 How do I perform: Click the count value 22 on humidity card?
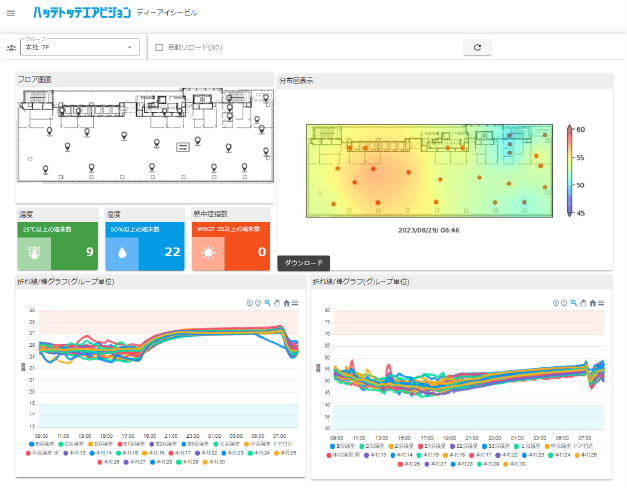(172, 252)
